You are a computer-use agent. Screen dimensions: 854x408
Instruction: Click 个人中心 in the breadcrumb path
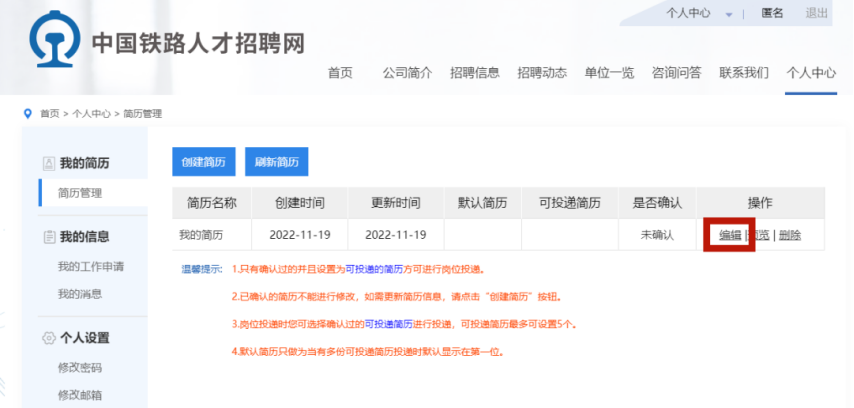coord(91,114)
